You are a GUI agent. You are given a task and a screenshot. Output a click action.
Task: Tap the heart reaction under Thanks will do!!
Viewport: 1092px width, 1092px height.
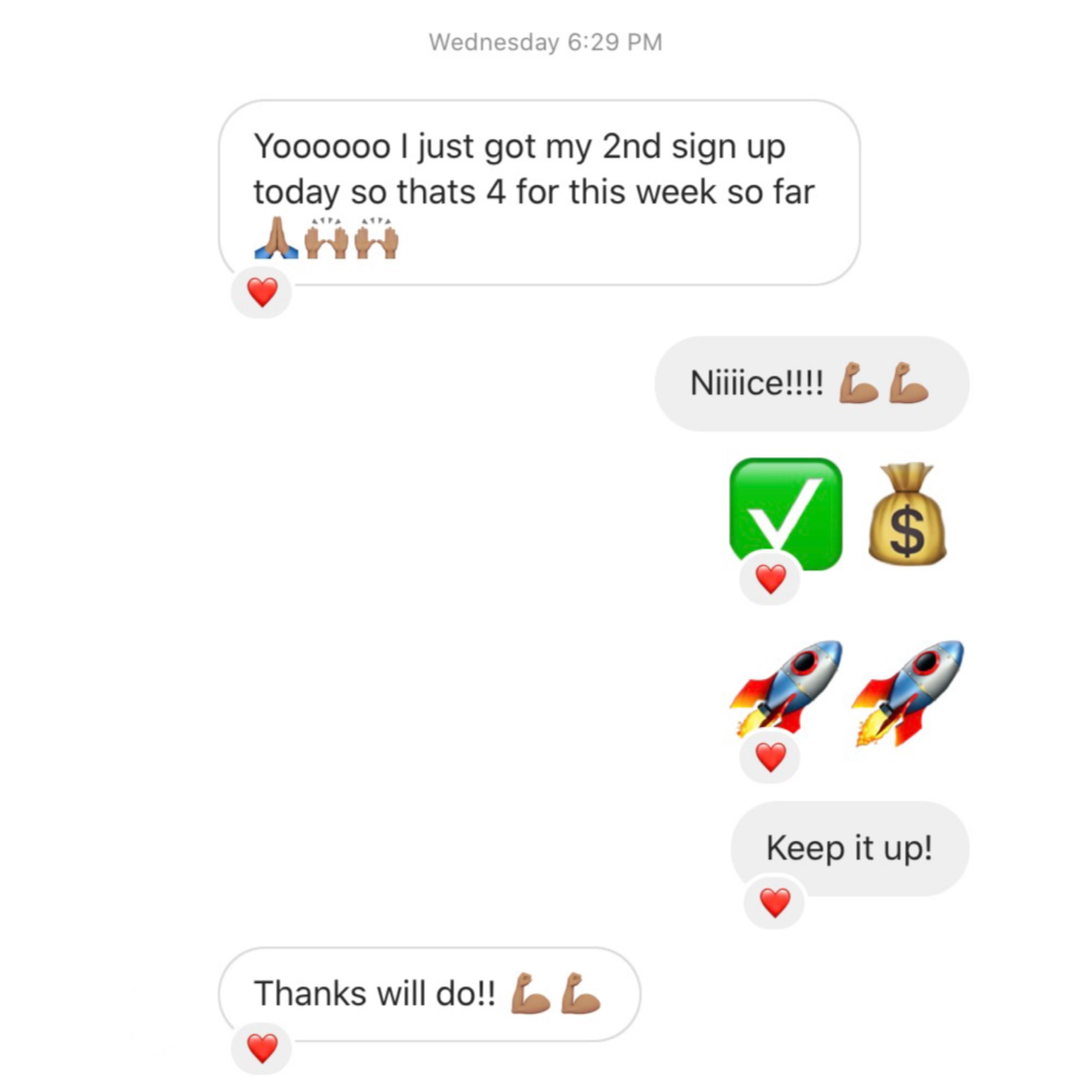[262, 1048]
